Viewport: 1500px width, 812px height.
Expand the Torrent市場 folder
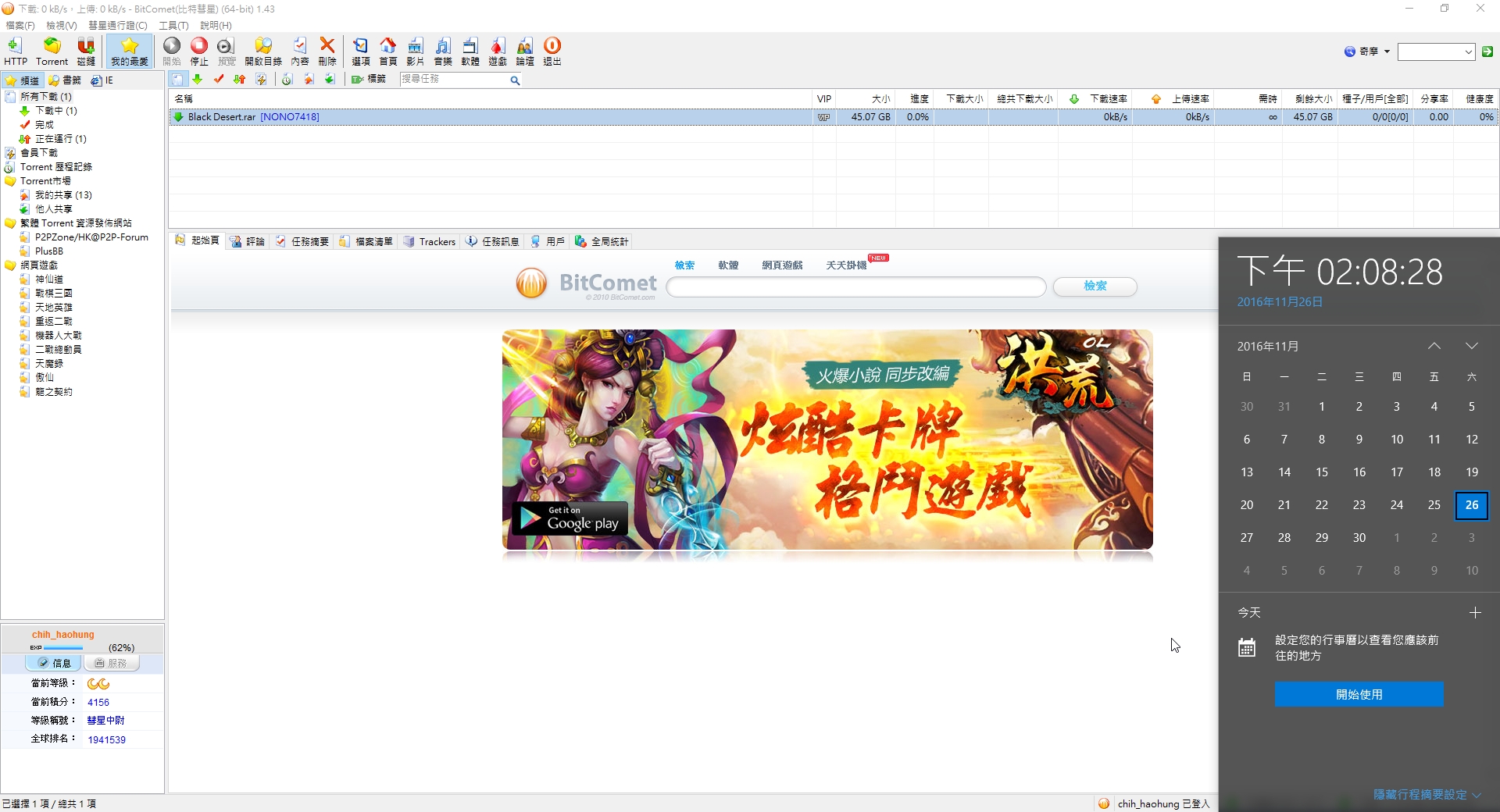pos(45,181)
